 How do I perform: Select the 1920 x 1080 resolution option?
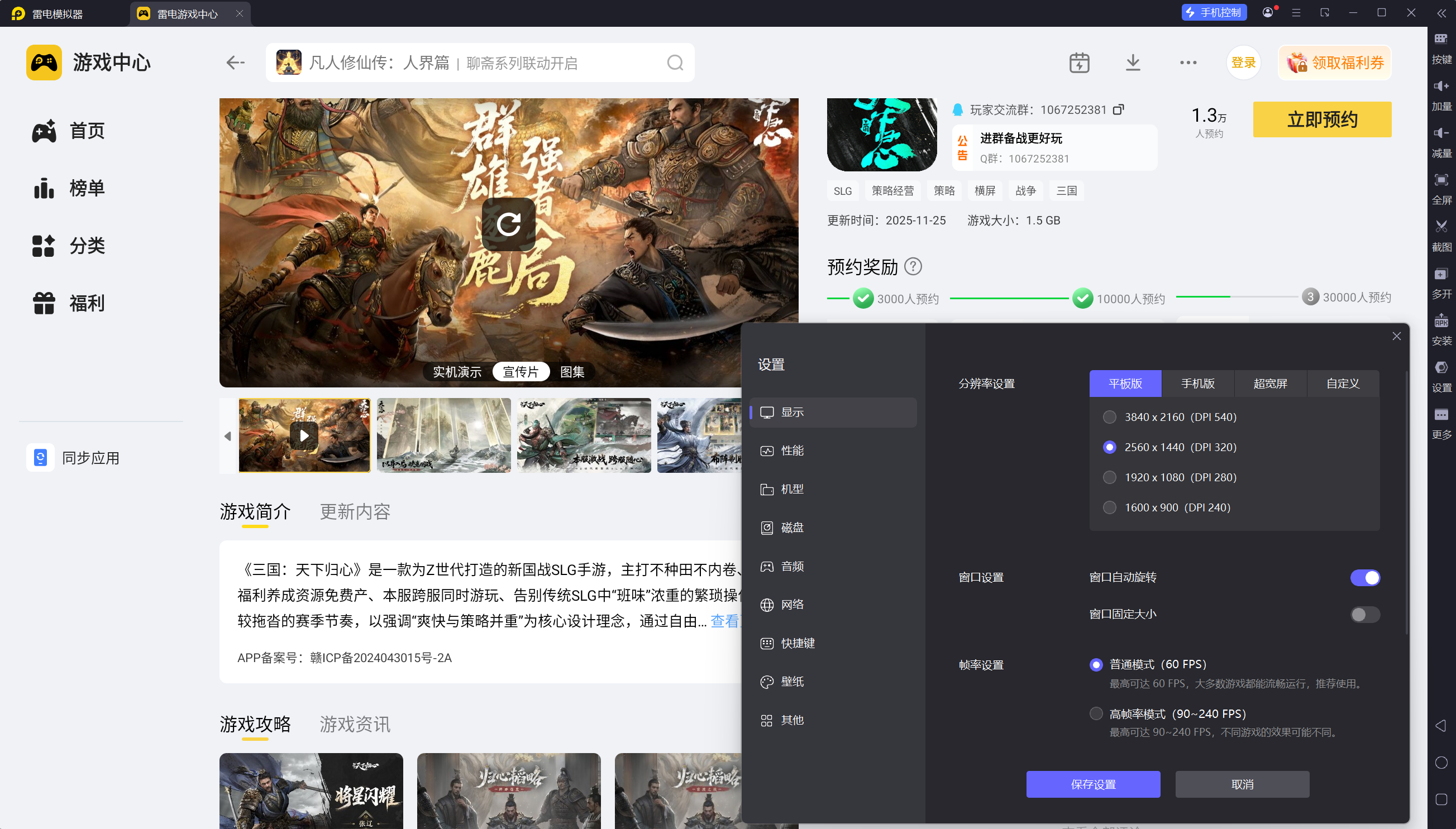pos(1110,477)
